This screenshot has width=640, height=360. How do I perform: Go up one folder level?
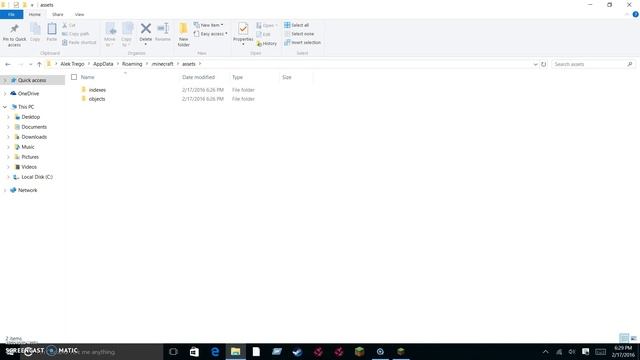click(x=39, y=64)
